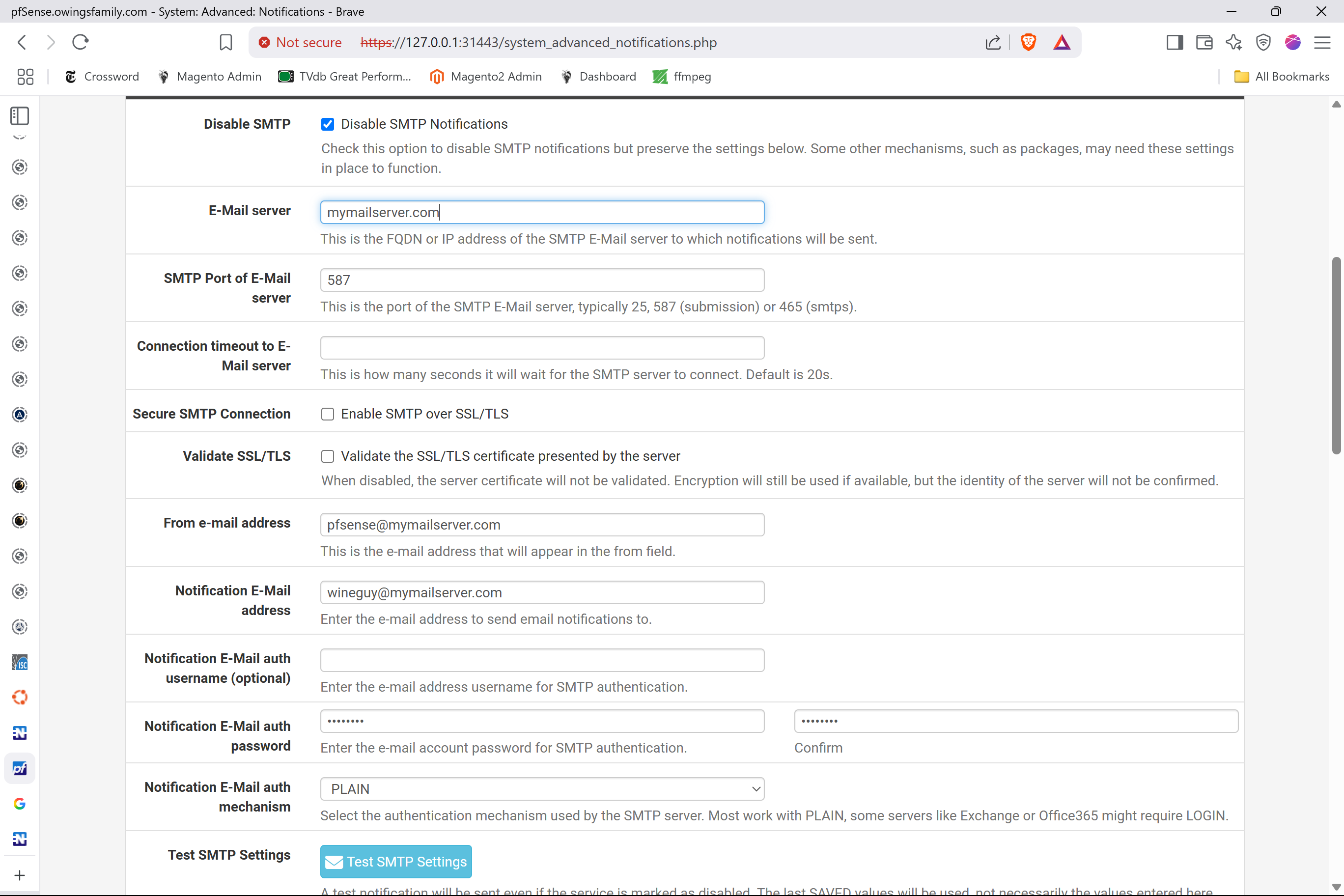Open the Not secure site information
Screen dimensions: 1344x896
click(300, 42)
